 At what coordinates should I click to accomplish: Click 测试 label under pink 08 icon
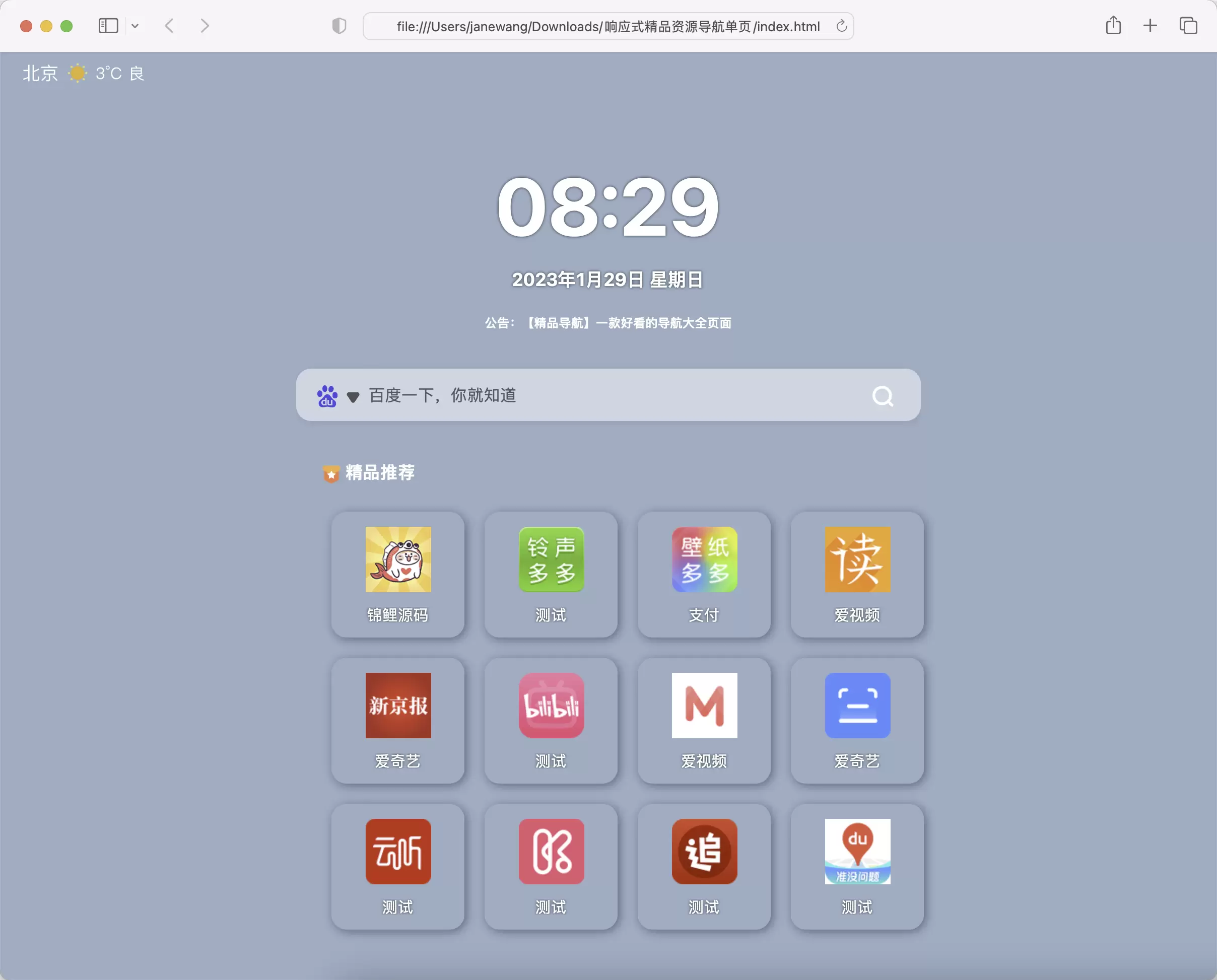551,907
